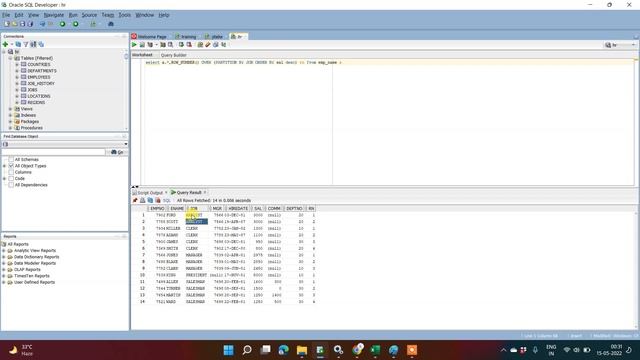
Task: Open the Navigate menu
Action: pyautogui.click(x=53, y=15)
